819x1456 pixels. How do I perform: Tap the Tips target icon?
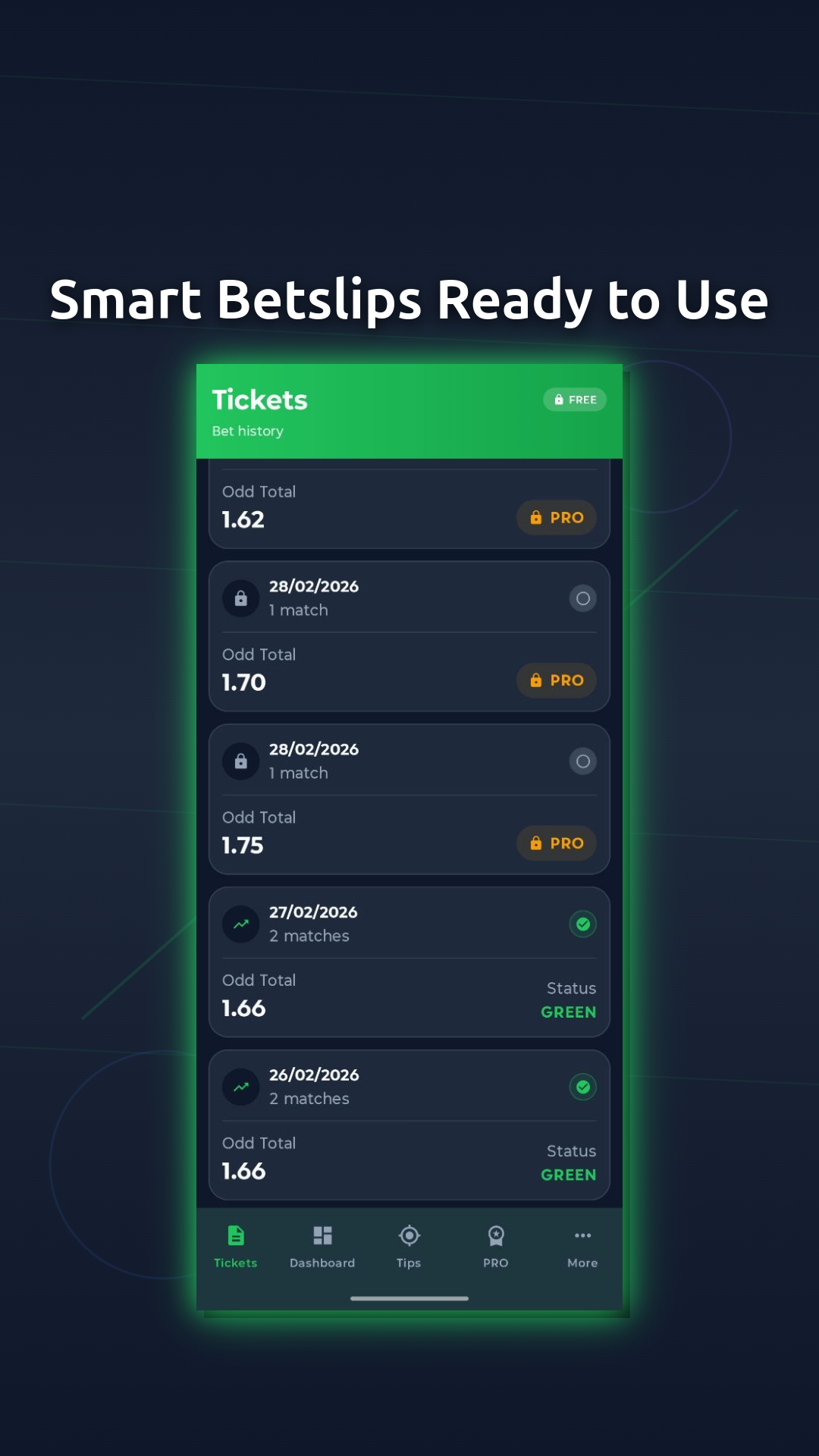pyautogui.click(x=409, y=1235)
